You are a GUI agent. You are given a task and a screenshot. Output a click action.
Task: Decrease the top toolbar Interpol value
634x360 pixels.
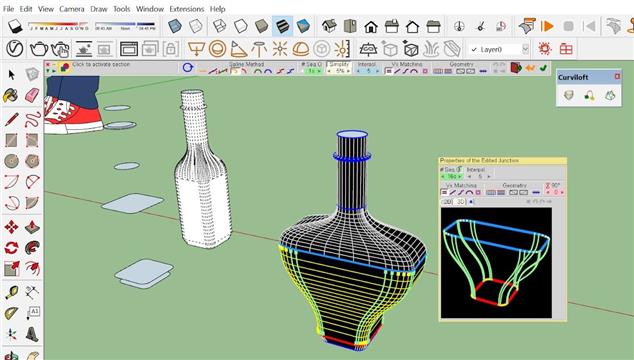click(358, 71)
